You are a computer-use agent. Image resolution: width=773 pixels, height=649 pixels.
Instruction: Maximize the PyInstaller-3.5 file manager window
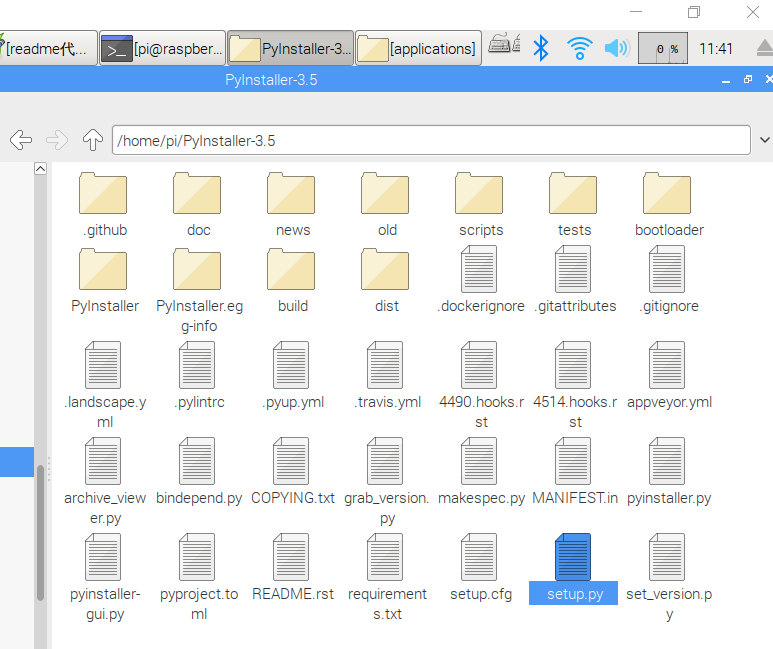748,79
